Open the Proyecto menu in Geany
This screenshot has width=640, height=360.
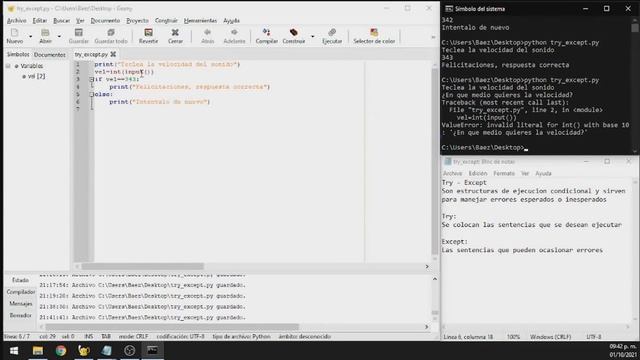pos(137,20)
